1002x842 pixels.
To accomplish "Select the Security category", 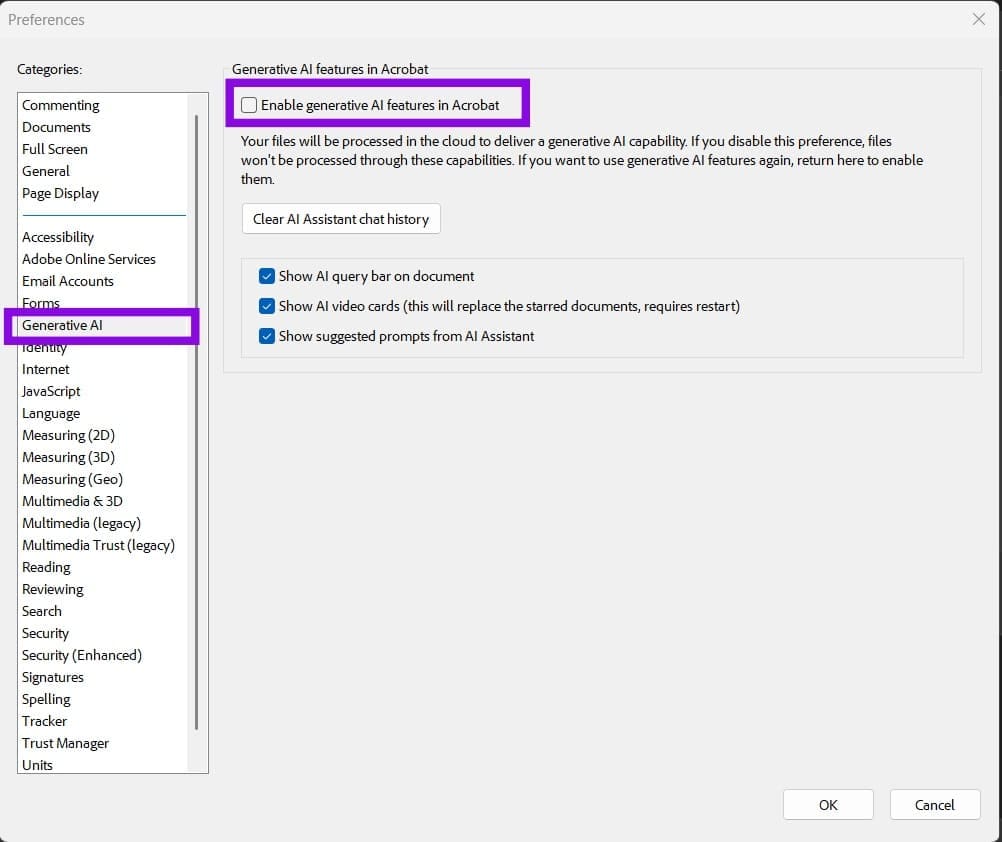I will point(45,634).
